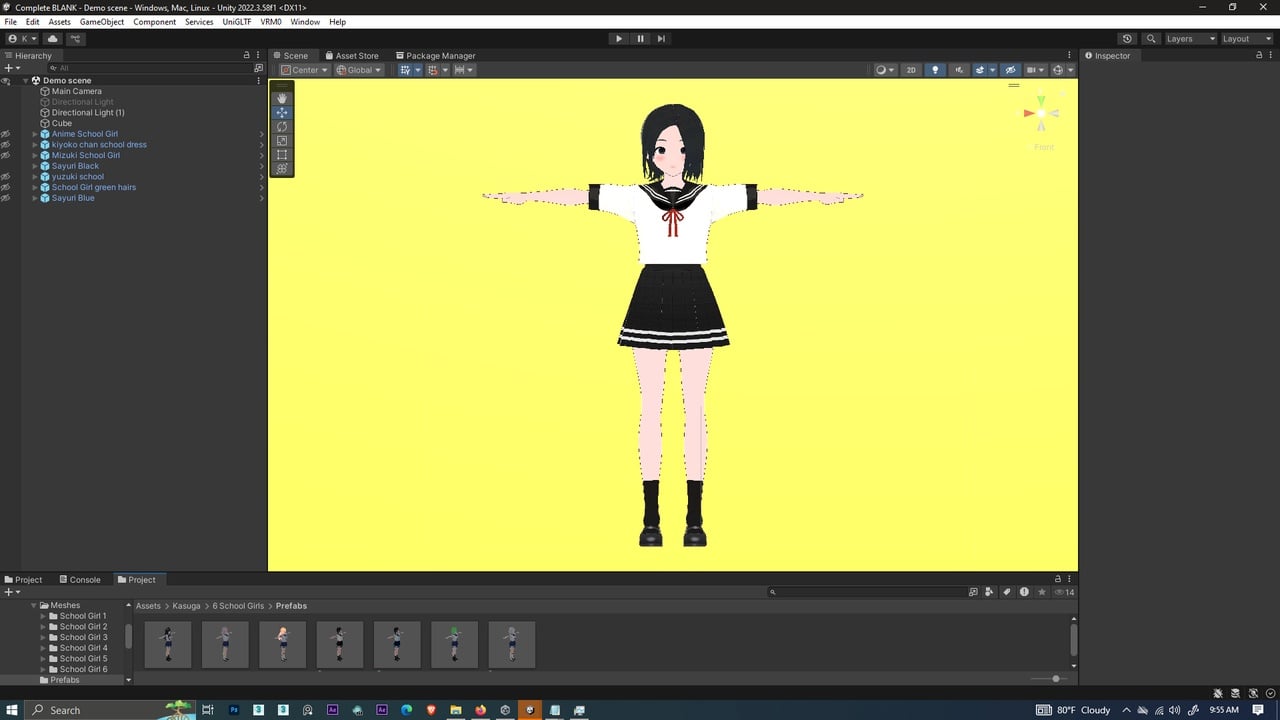1280x720 pixels.
Task: Expand Anime School Girl in Hierarchy
Action: (x=35, y=134)
